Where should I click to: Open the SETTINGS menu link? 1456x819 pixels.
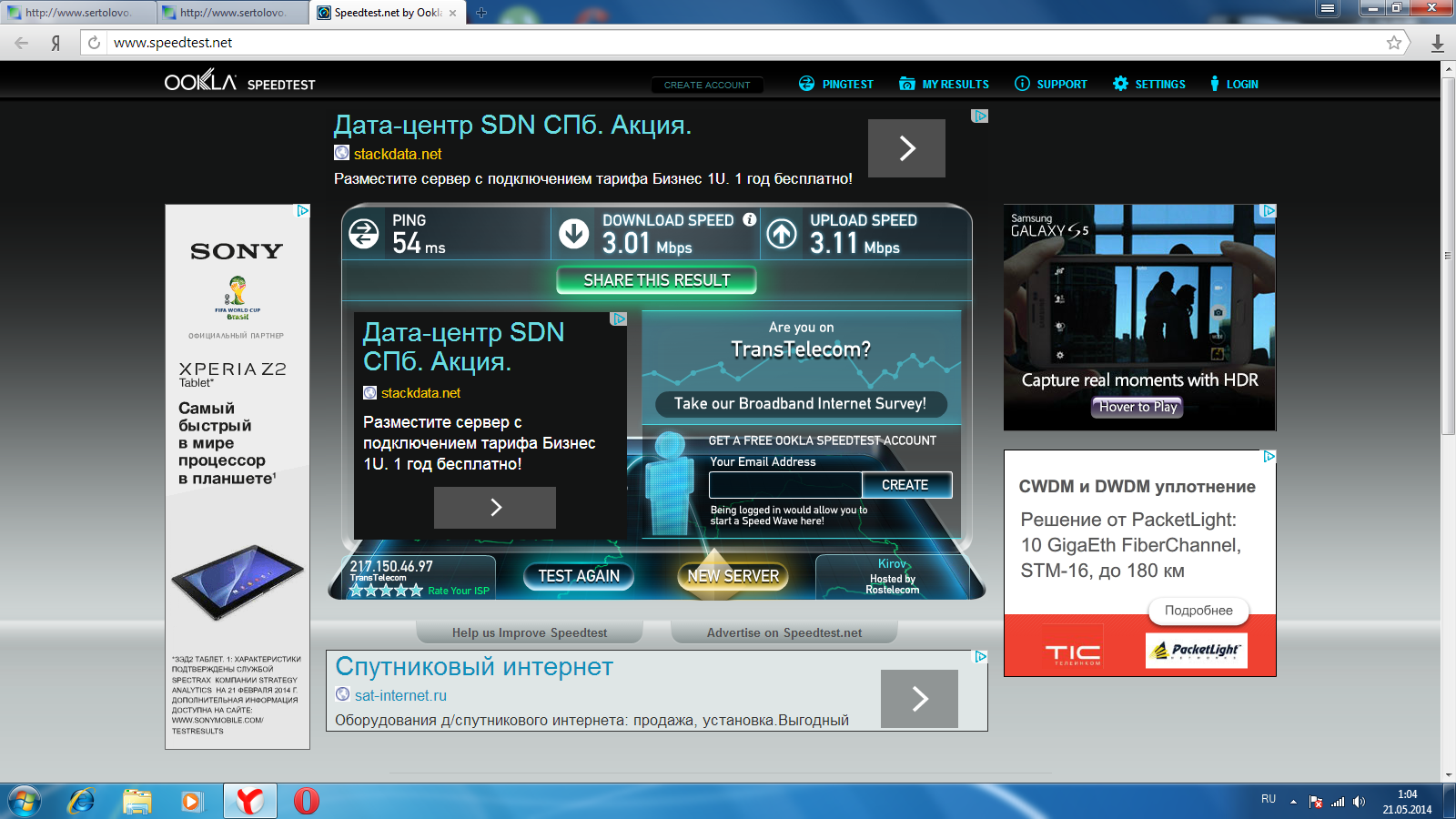click(1160, 85)
